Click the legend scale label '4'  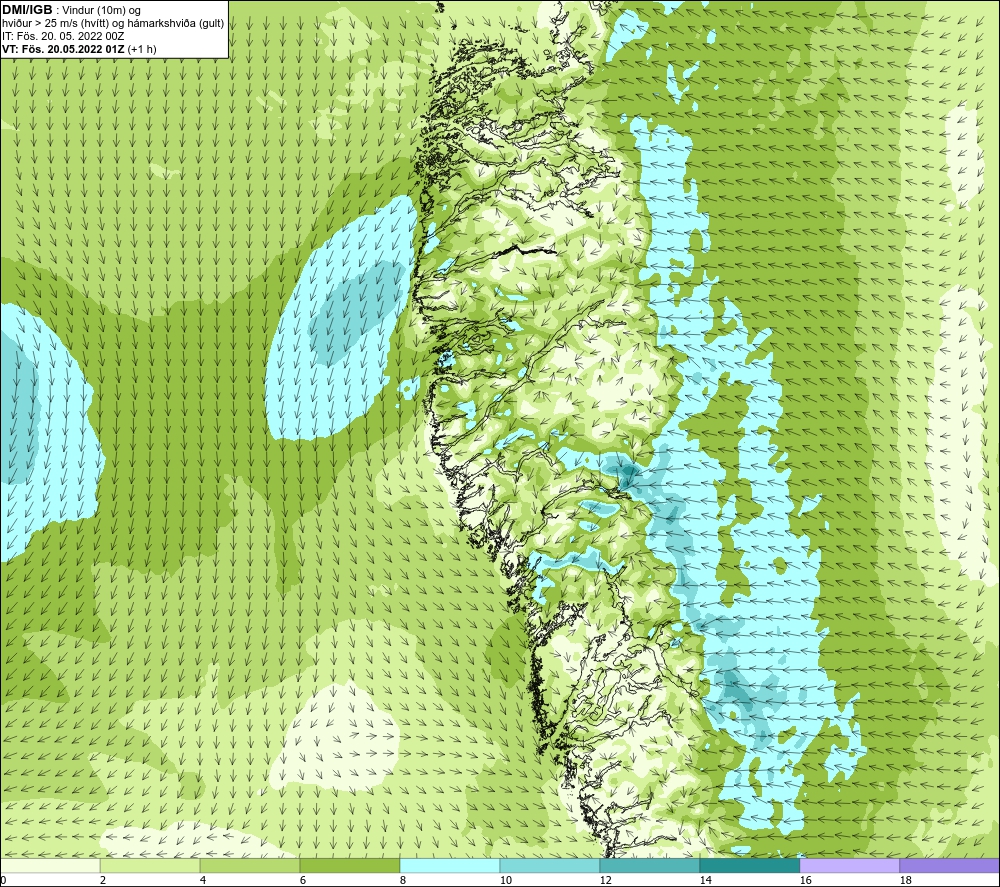pyautogui.click(x=203, y=880)
